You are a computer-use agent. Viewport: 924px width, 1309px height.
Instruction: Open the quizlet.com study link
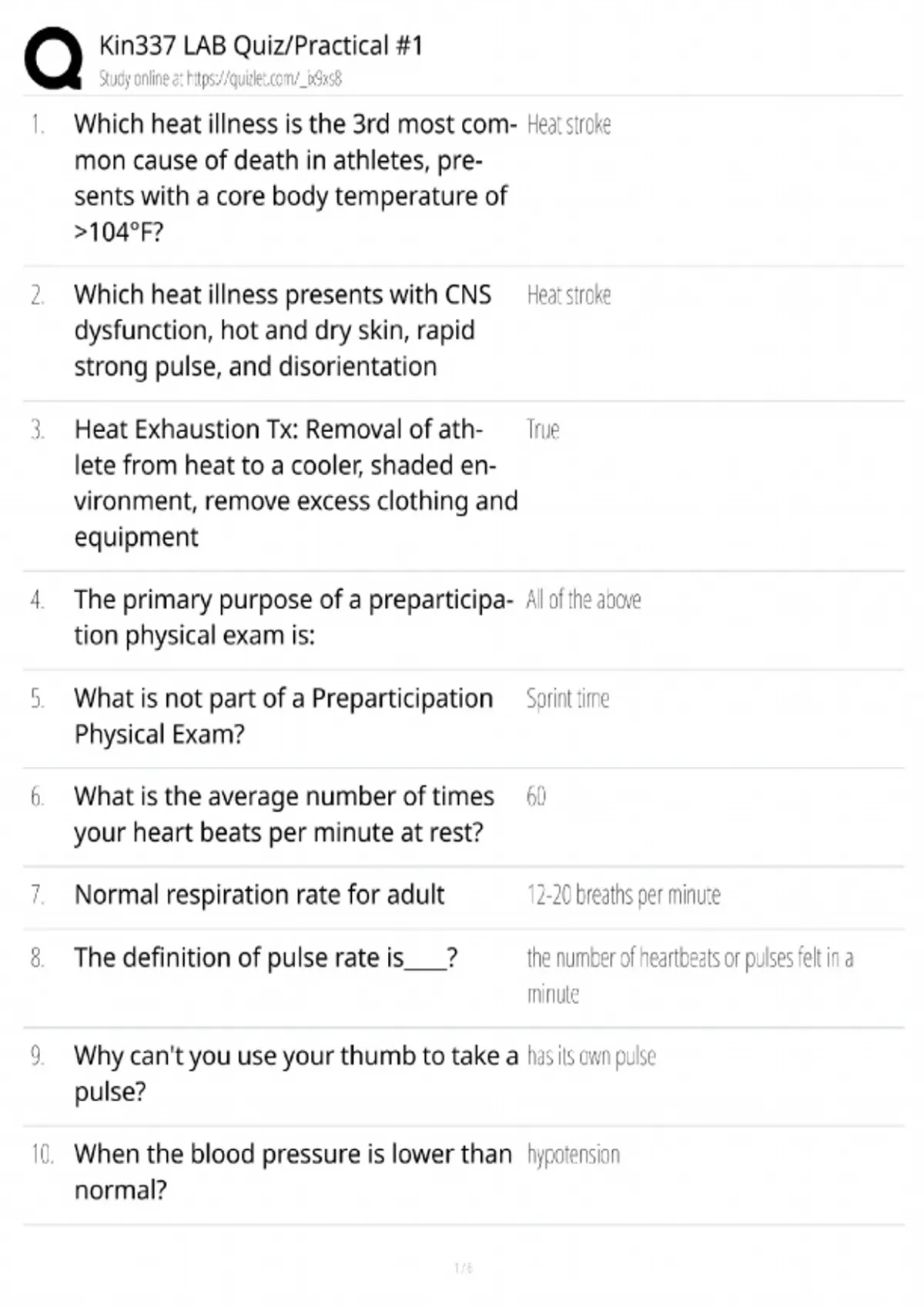[220, 79]
